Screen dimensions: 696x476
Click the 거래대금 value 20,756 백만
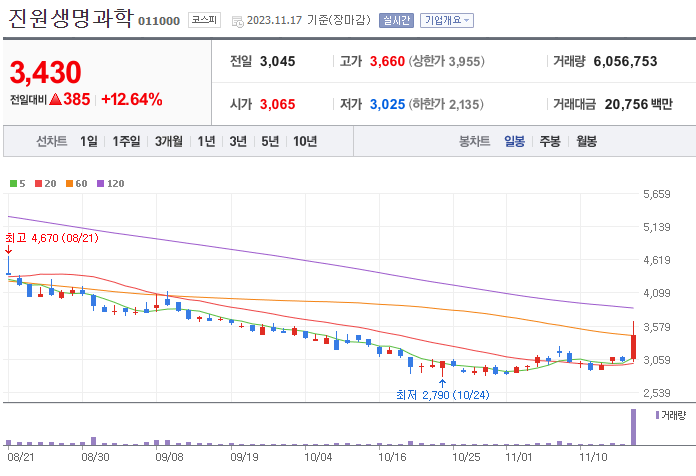638,104
